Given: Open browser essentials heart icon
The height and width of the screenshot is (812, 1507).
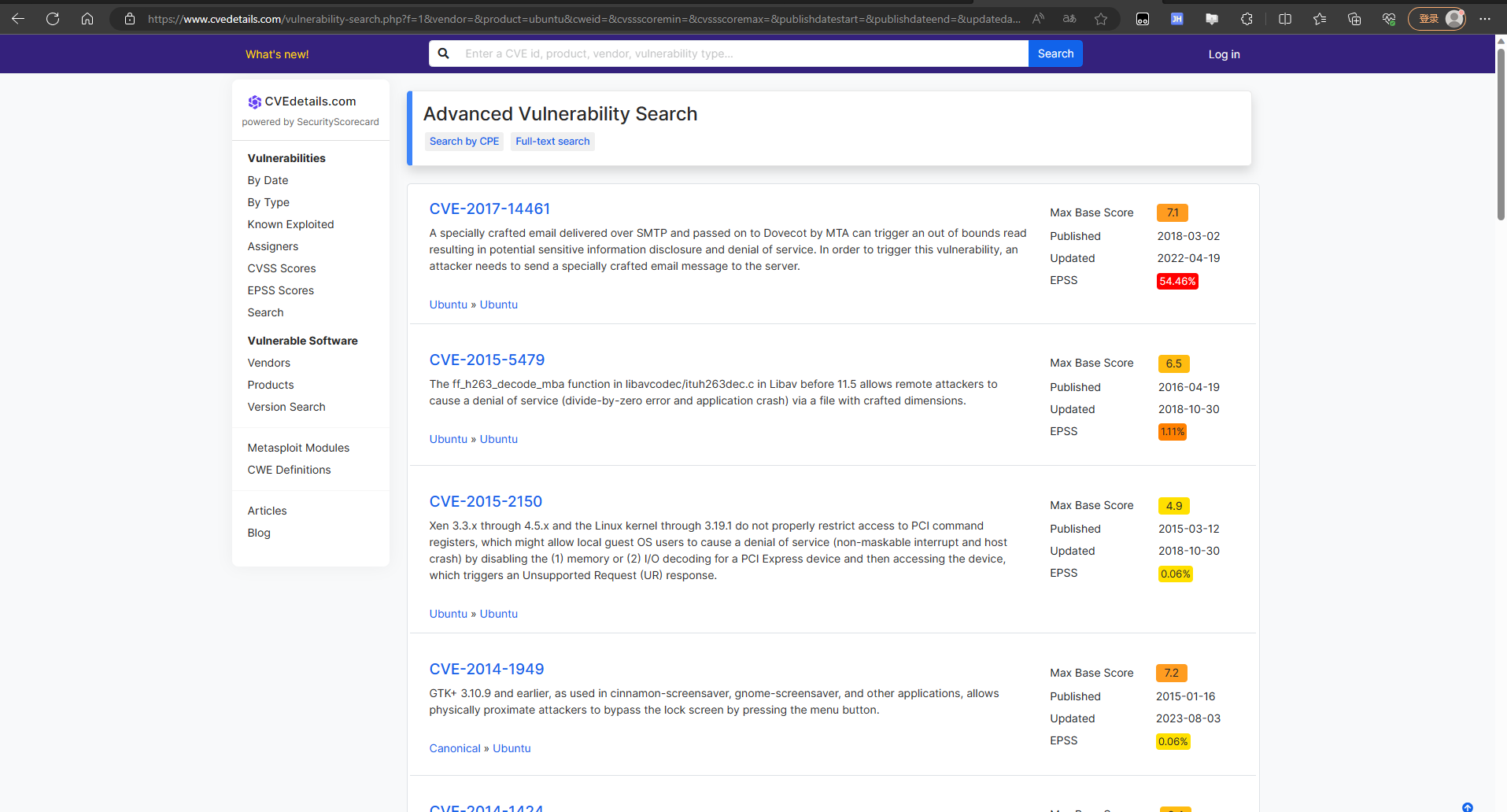Looking at the screenshot, I should tap(1389, 19).
